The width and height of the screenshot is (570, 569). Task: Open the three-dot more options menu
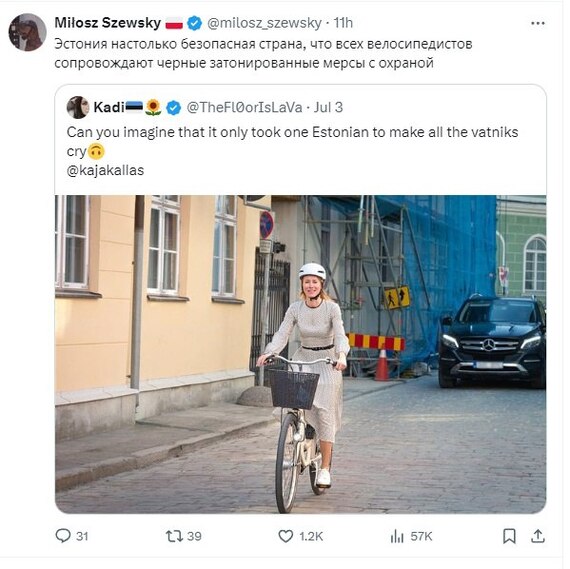pyautogui.click(x=538, y=23)
